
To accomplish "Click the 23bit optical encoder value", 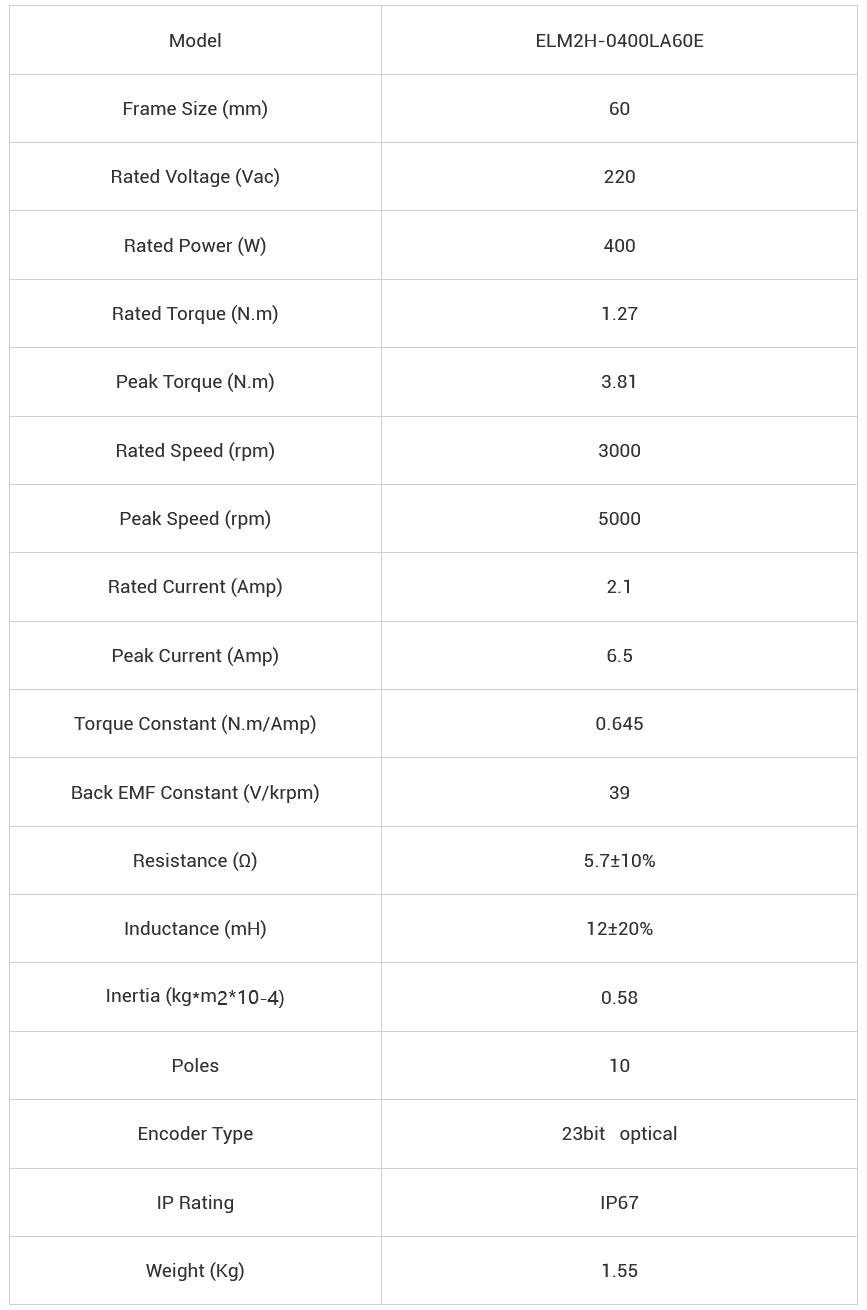I will [619, 1134].
